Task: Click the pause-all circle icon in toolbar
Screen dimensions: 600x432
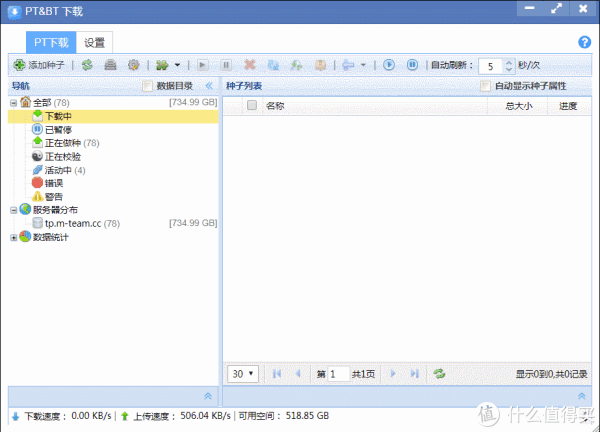Action: 412,65
